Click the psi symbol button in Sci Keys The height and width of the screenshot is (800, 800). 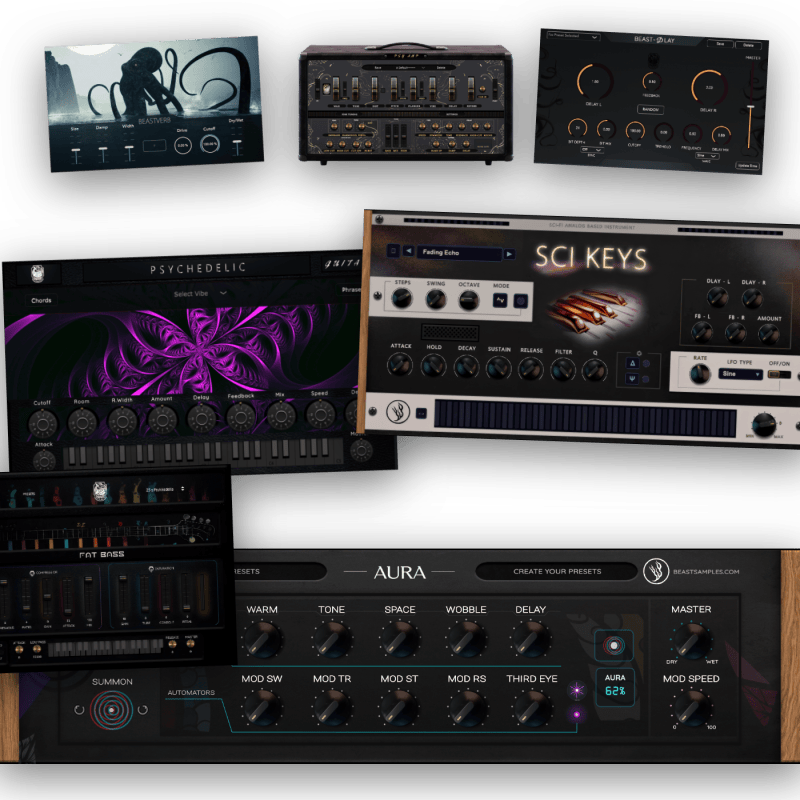point(633,379)
